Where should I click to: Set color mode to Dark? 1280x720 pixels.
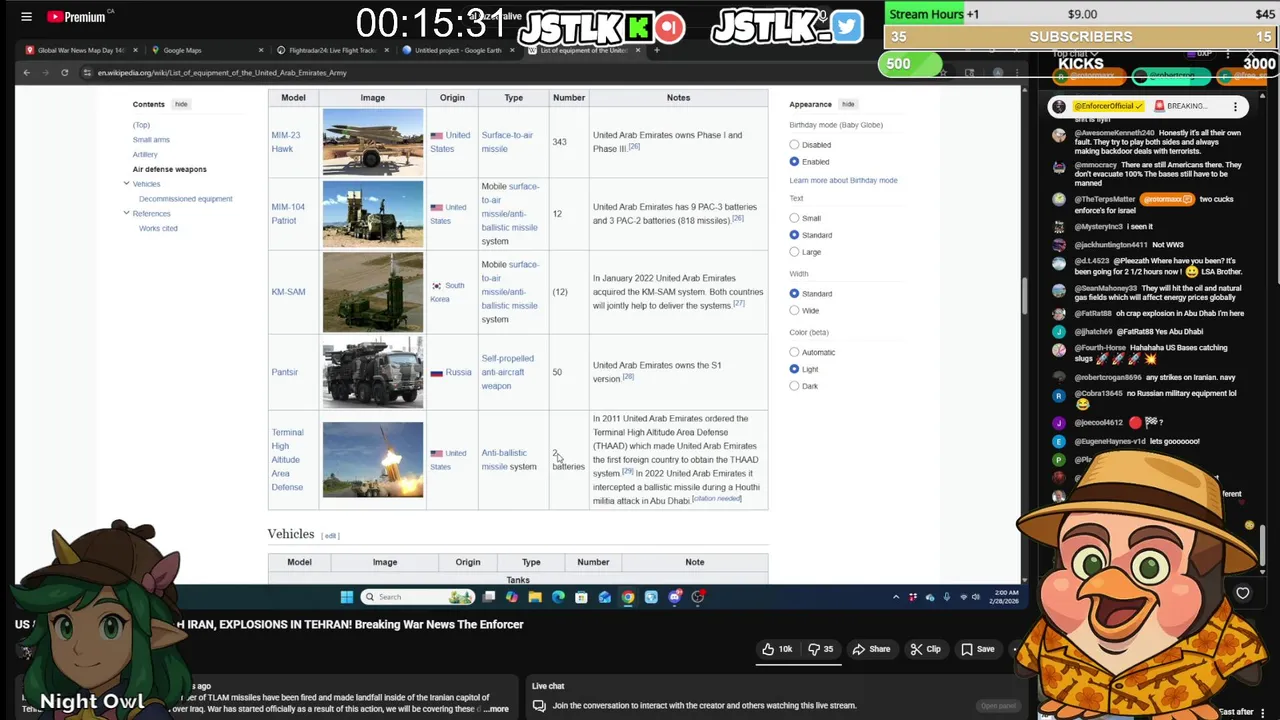click(794, 386)
